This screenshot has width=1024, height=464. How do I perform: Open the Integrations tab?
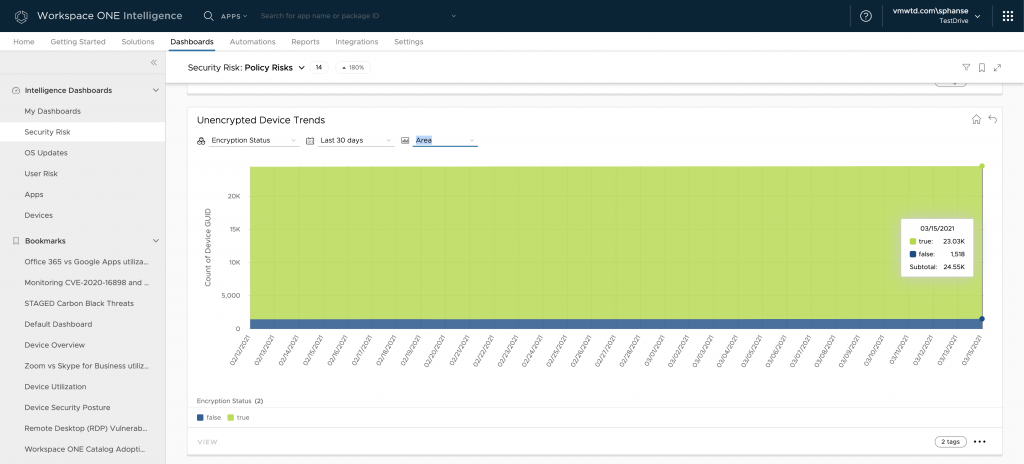pos(357,42)
